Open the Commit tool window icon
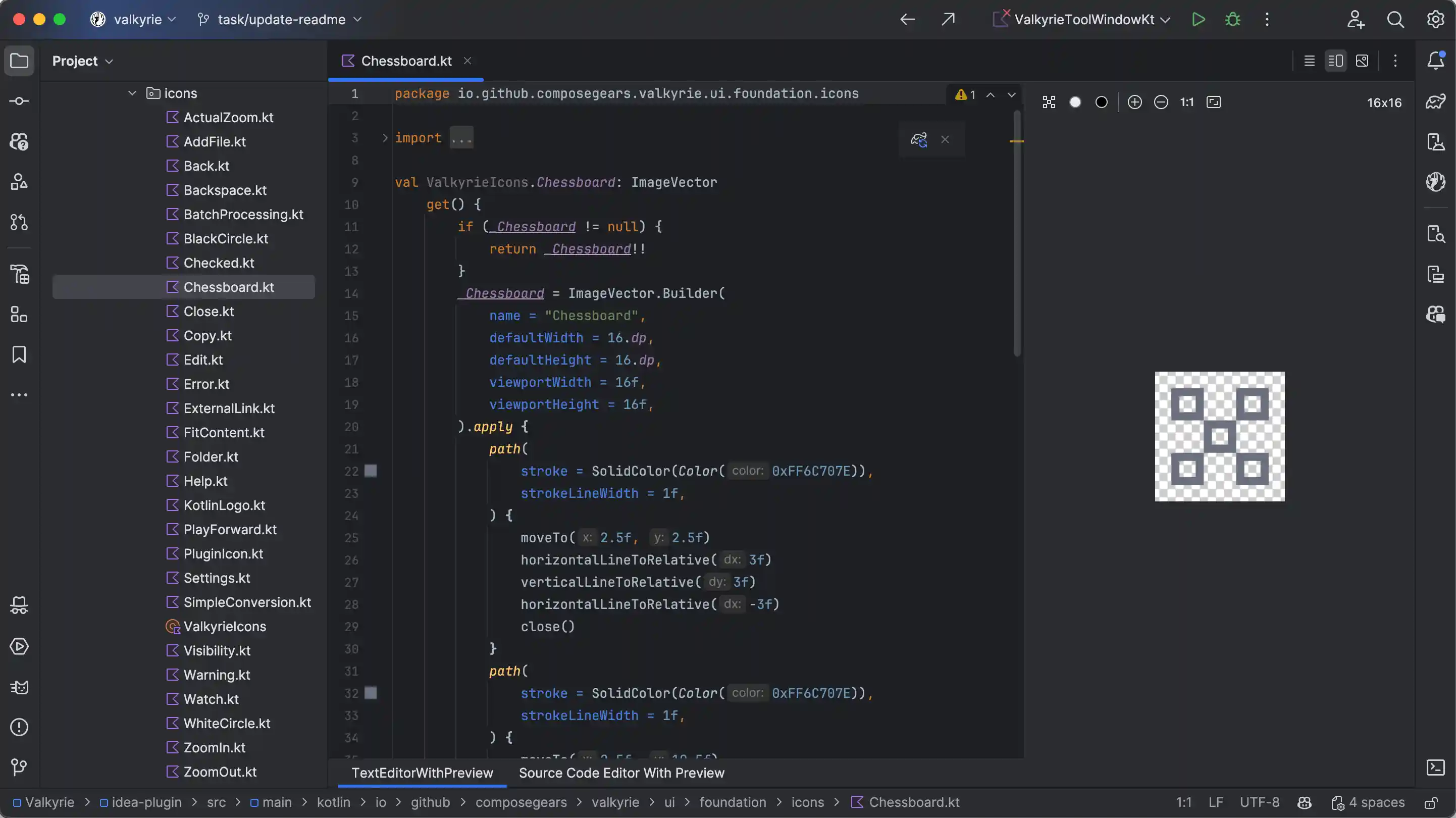Image resolution: width=1456 pixels, height=818 pixels. (19, 101)
